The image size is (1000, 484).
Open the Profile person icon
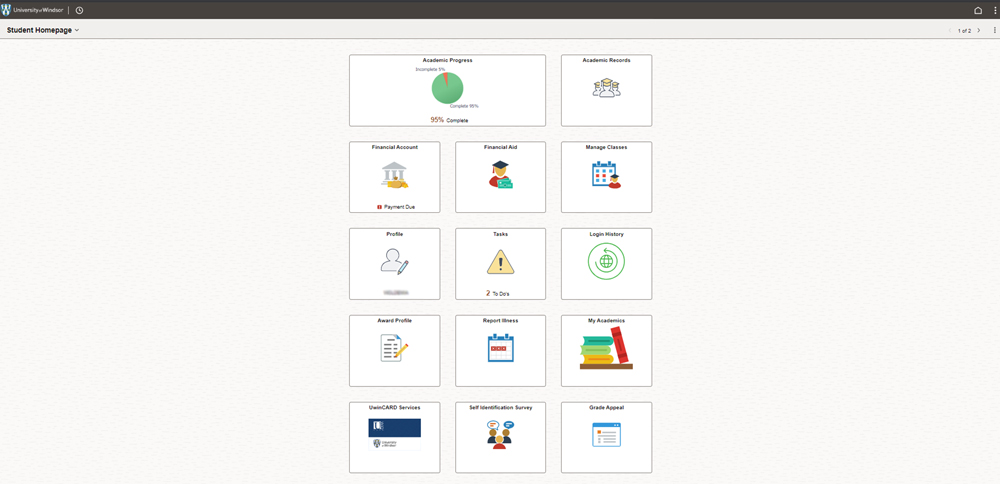(x=394, y=262)
